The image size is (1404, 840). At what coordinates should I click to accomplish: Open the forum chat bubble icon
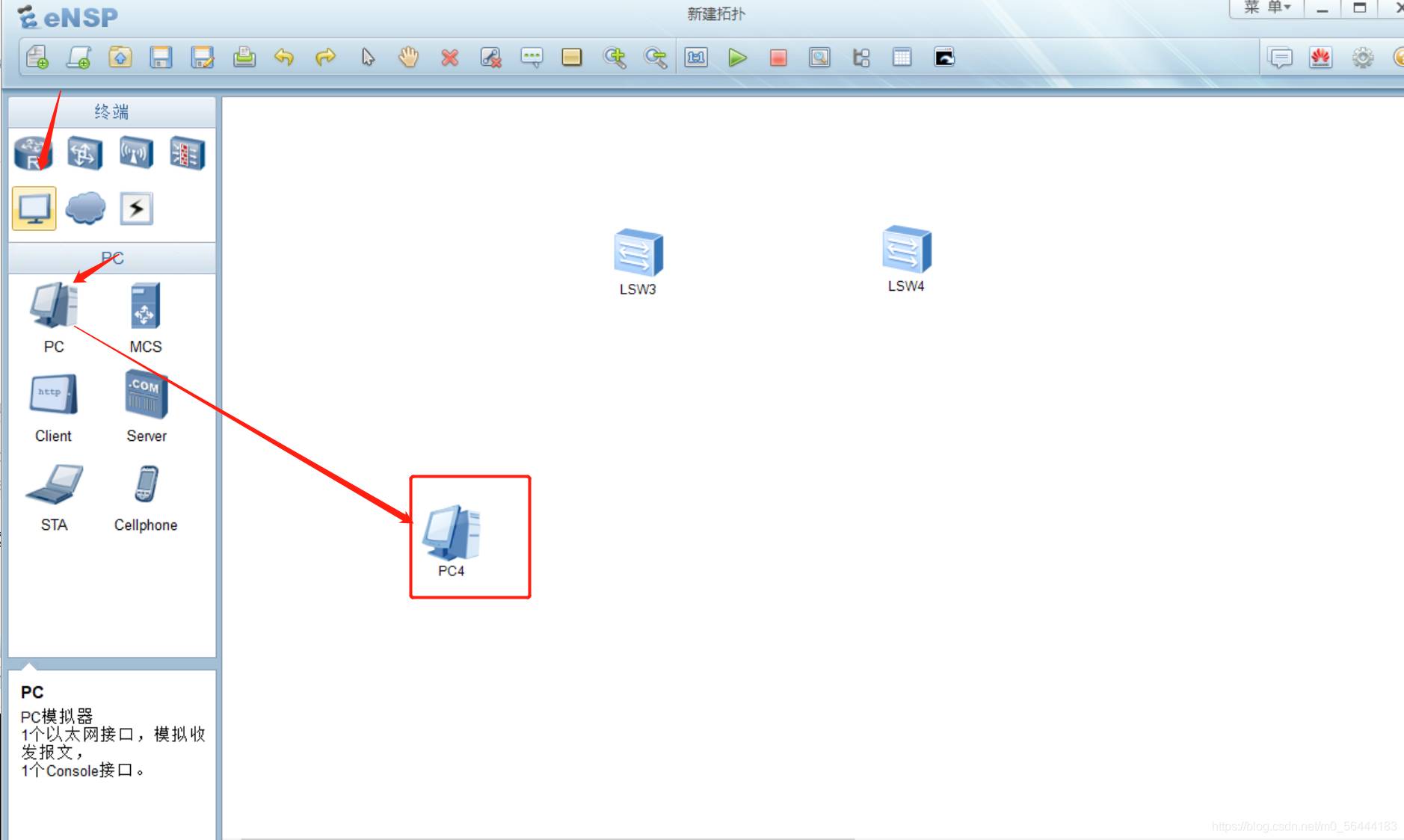1280,58
